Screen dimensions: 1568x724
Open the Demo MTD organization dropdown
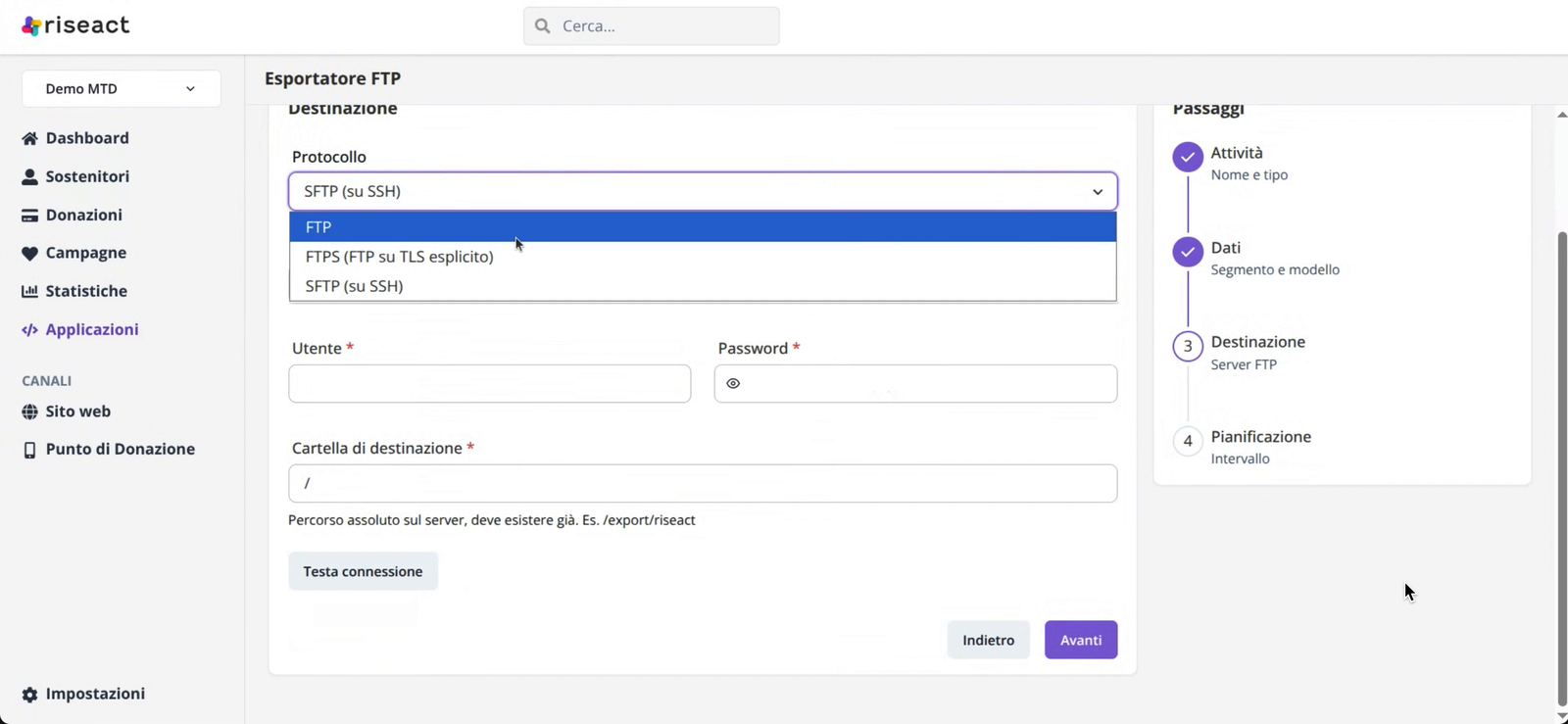click(x=122, y=88)
